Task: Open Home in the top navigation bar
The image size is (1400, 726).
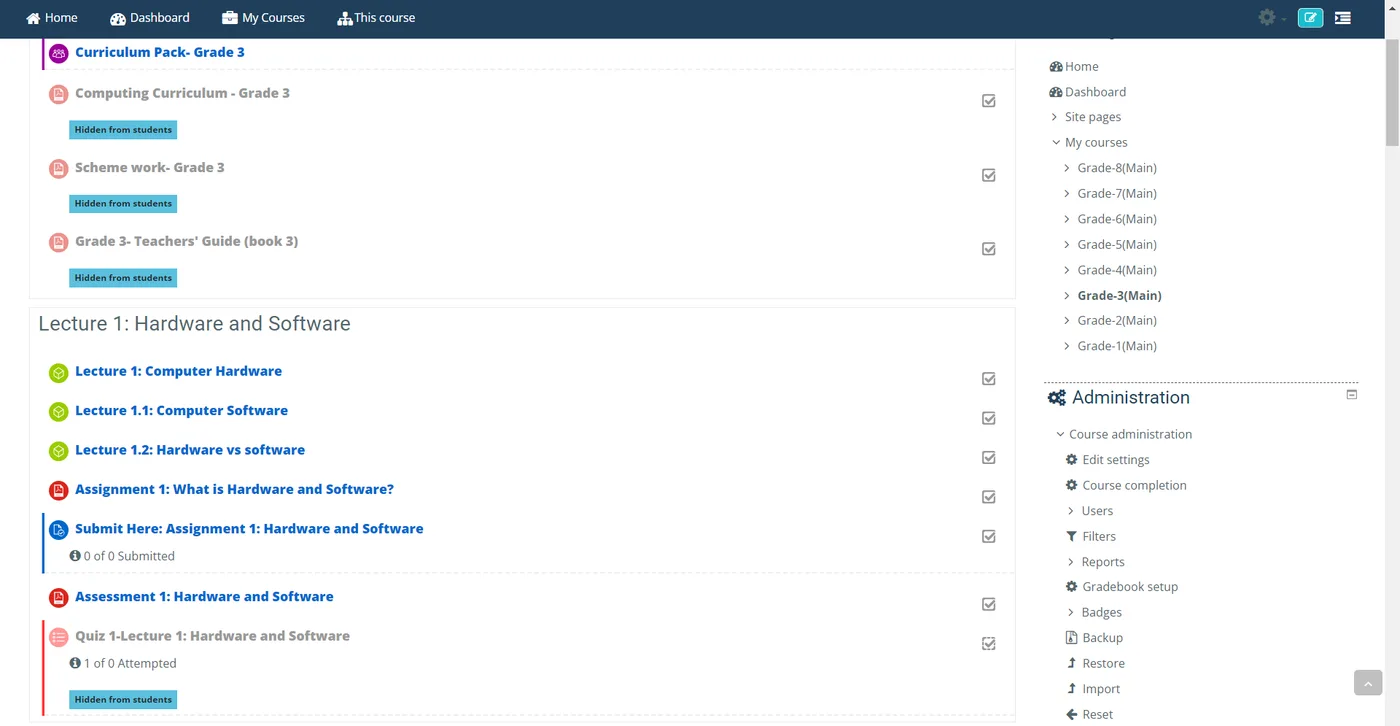Action: [52, 18]
